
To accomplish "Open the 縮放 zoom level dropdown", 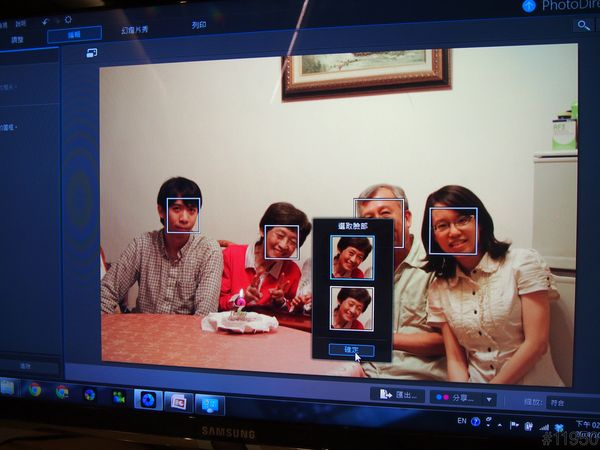I will (573, 403).
